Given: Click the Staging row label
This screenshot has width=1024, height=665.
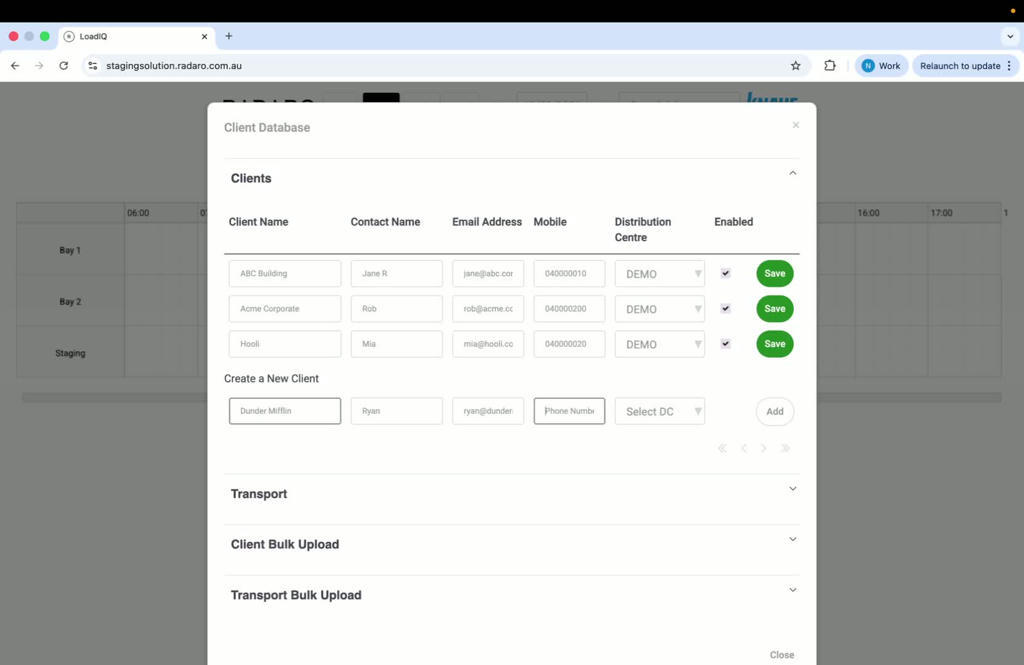Looking at the screenshot, I should pyautogui.click(x=70, y=353).
